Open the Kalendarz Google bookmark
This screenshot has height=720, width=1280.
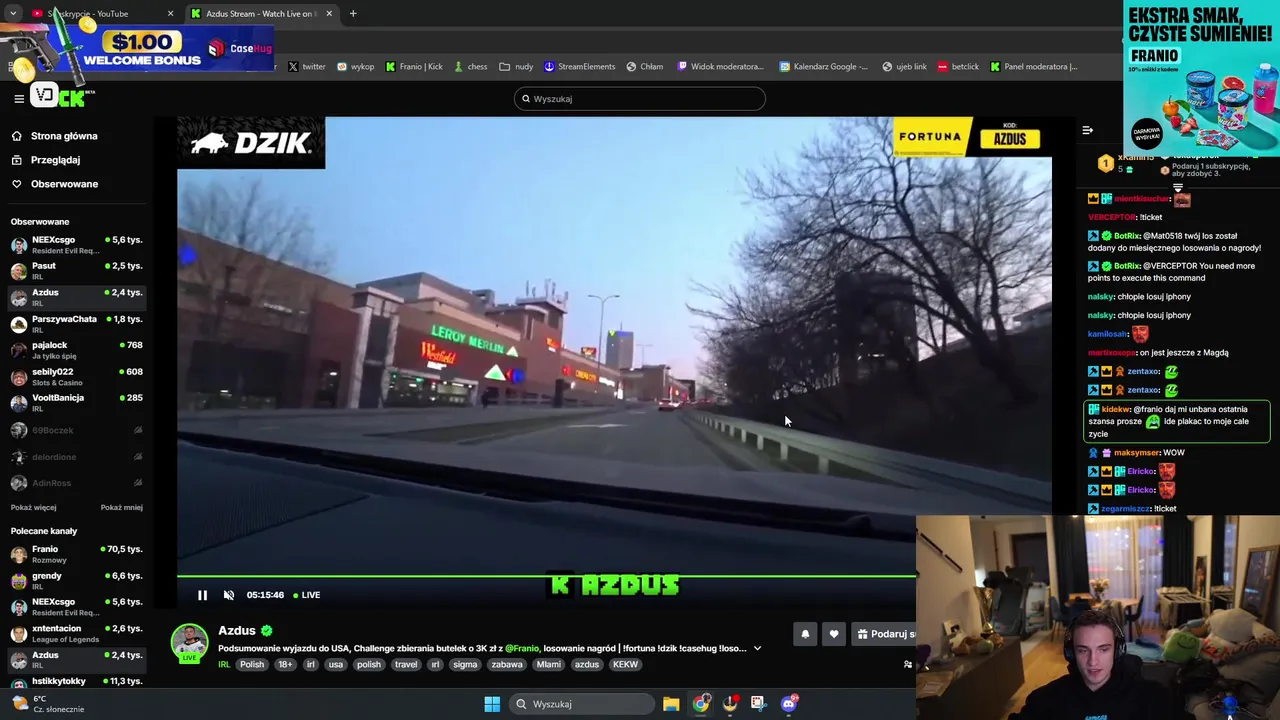(824, 67)
